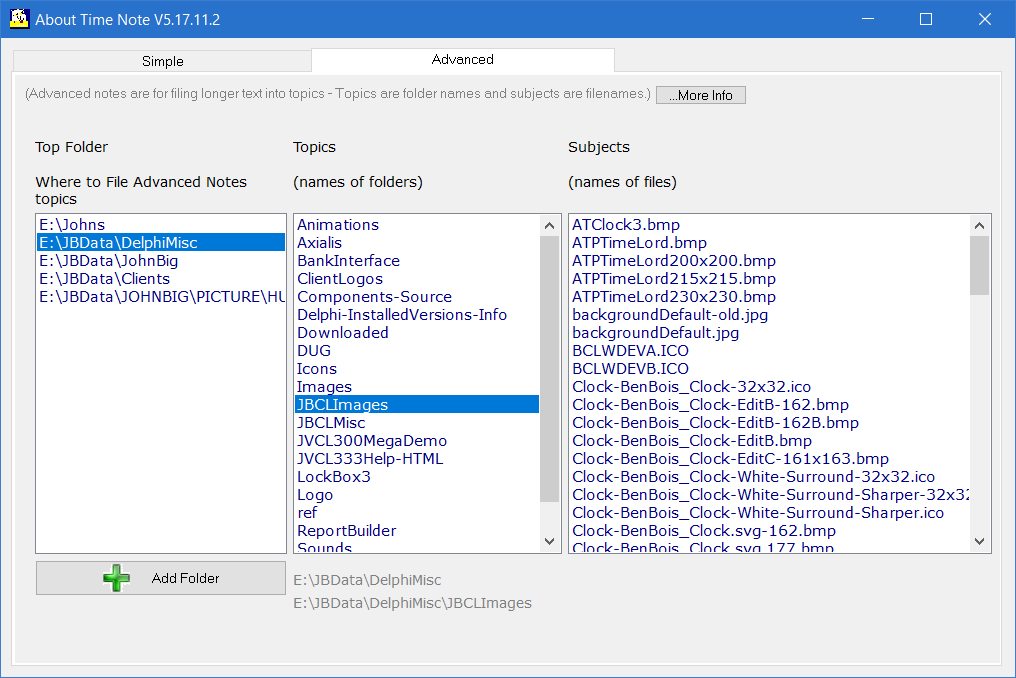The height and width of the screenshot is (678, 1016).
Task: Select the E:\Johns top folder
Action: pyautogui.click(x=72, y=225)
